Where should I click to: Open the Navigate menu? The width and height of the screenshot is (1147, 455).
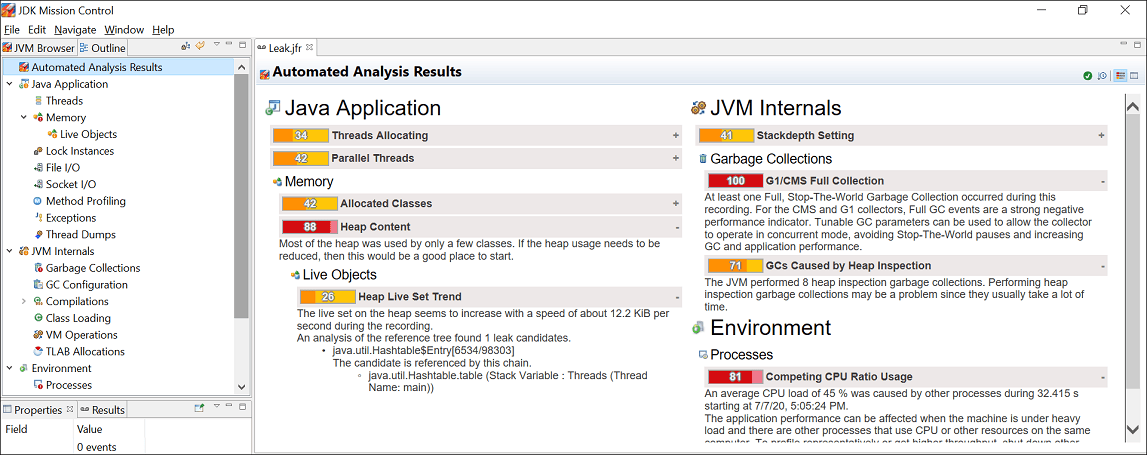(x=75, y=30)
